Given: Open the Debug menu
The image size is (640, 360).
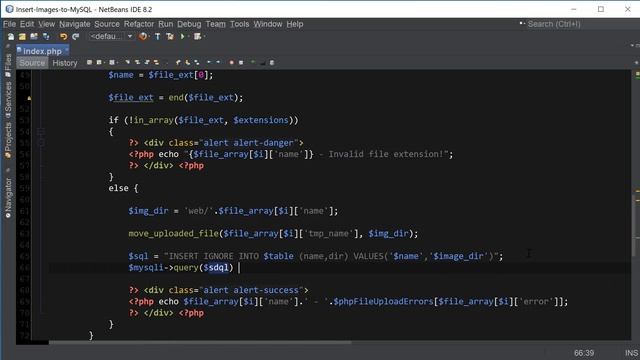Looking at the screenshot, I should pos(189,24).
